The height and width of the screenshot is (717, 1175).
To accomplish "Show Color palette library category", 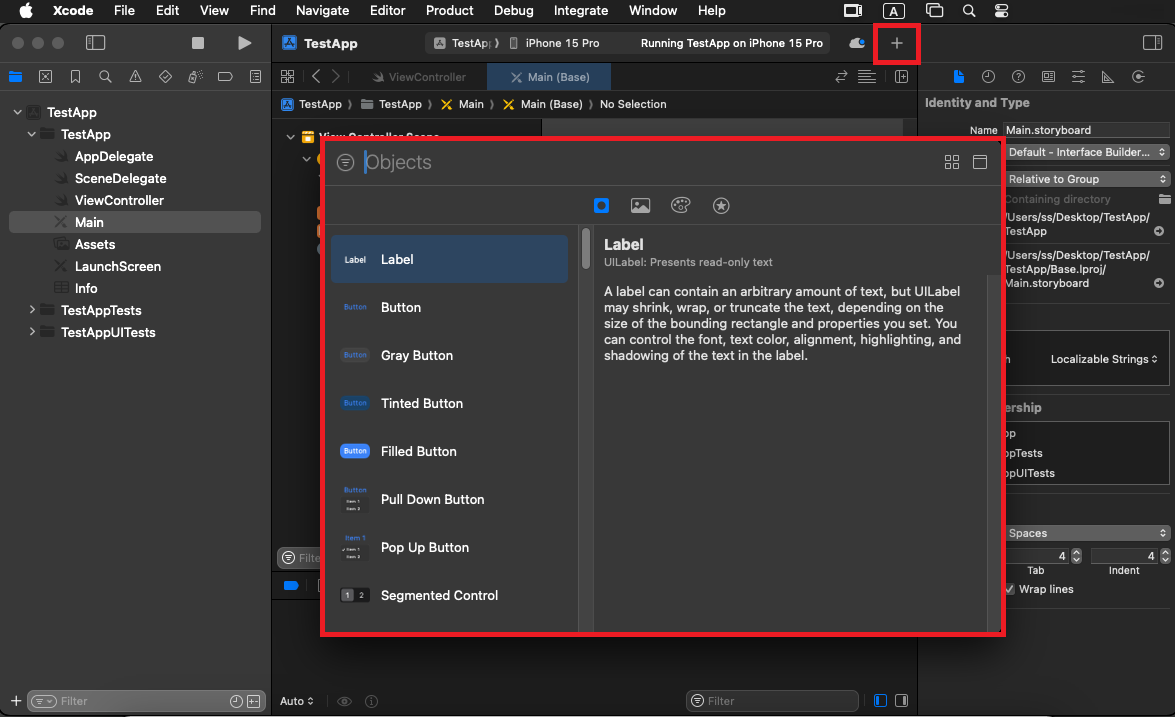I will coord(680,205).
